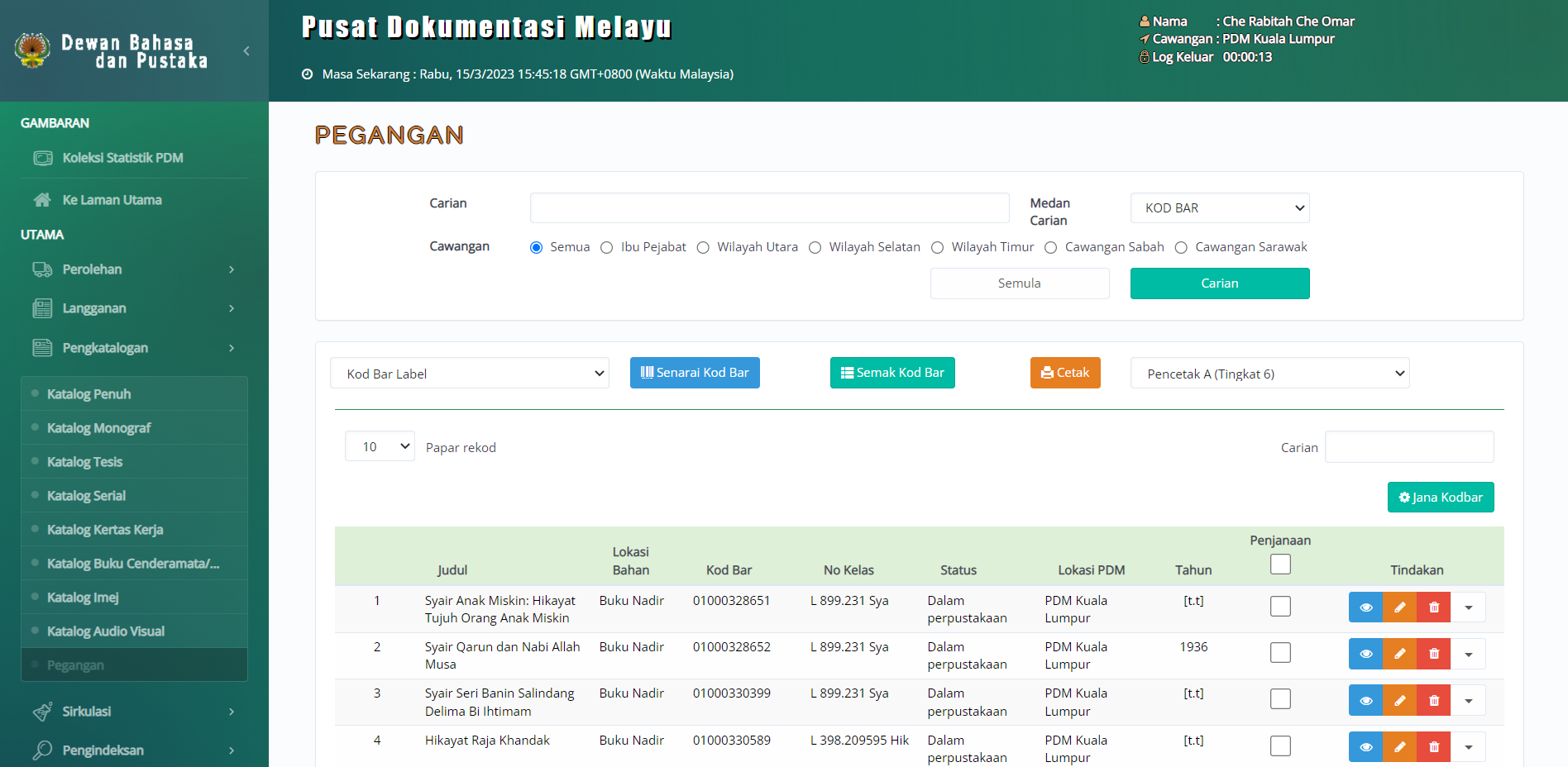
Task: Click the Dewan Bahasa dan Pustaka logo
Action: coord(32,50)
